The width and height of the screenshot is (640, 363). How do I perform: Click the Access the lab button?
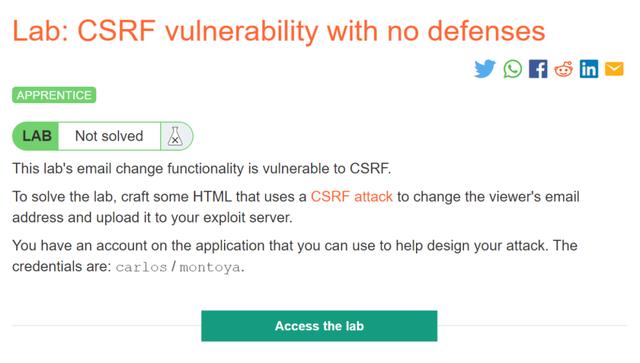tap(319, 326)
